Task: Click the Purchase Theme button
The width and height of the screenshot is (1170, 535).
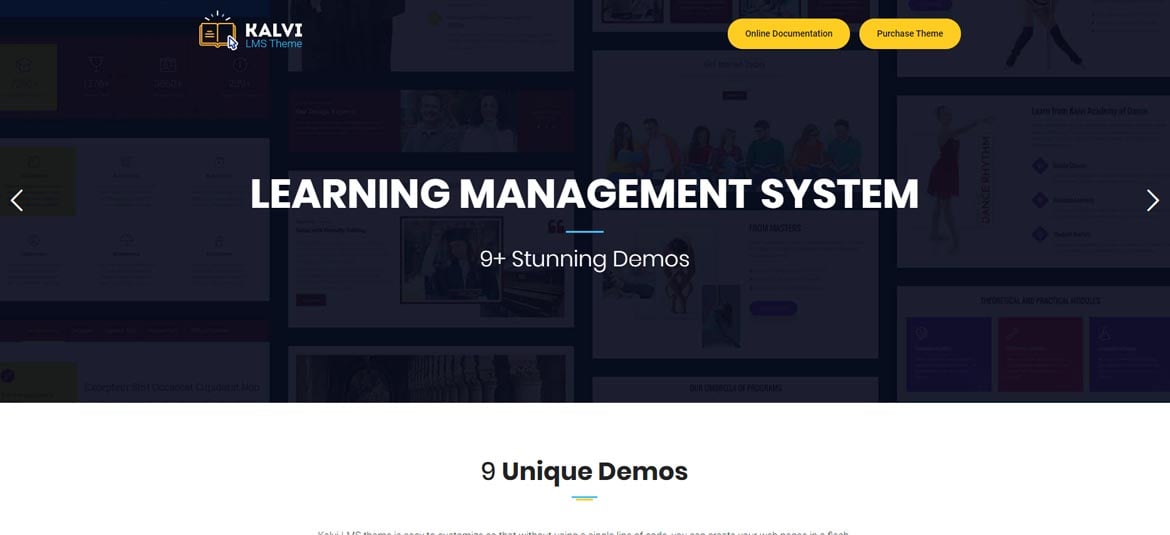Action: pyautogui.click(x=910, y=34)
